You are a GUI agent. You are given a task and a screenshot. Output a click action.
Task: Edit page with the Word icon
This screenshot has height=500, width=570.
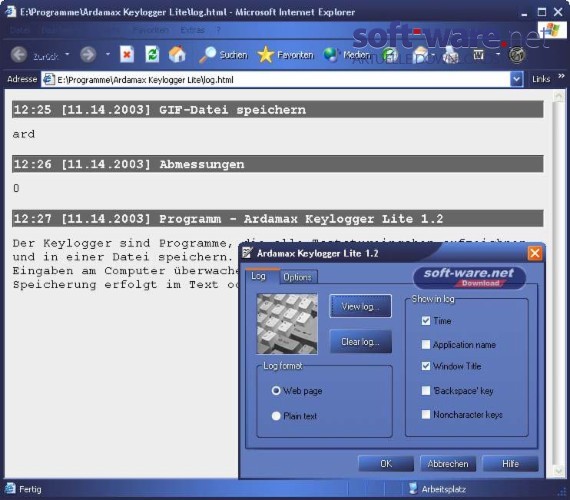[479, 55]
